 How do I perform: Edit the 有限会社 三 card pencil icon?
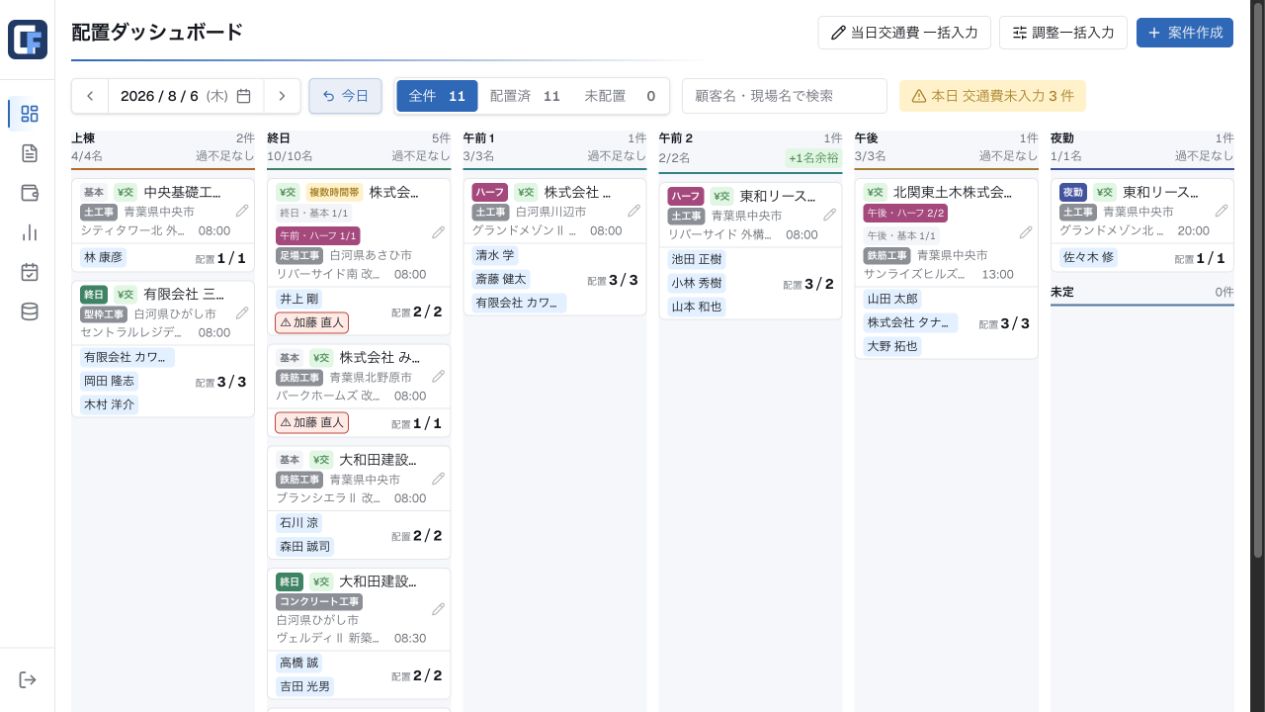point(242,313)
